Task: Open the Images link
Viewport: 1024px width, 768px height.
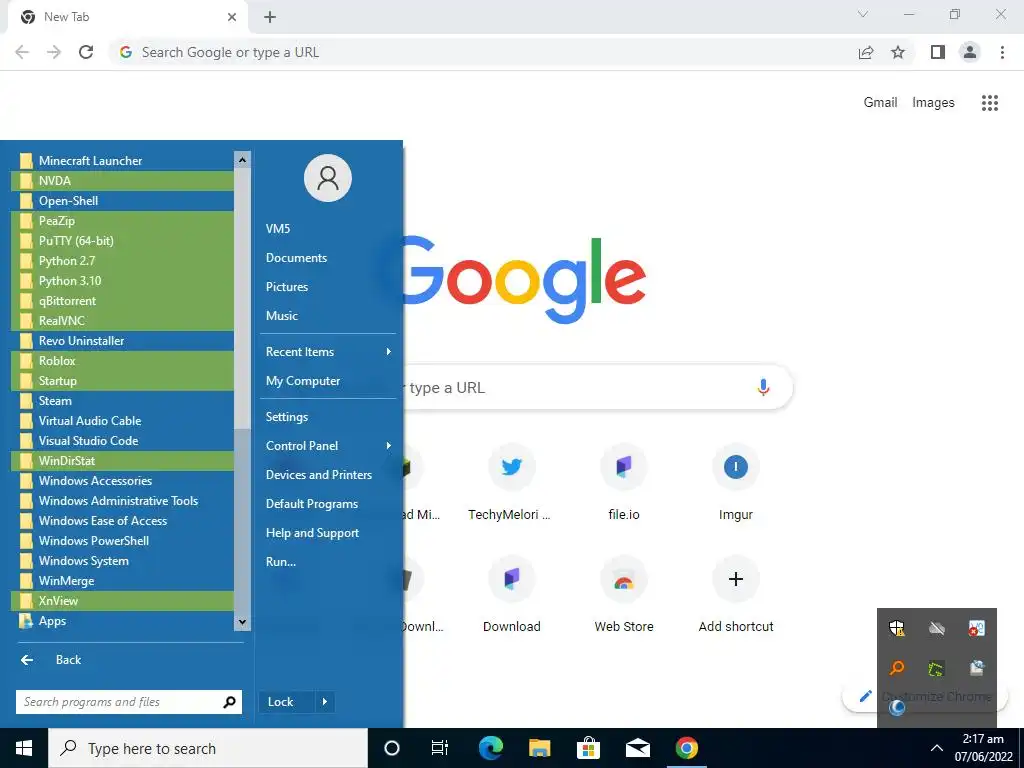Action: click(933, 103)
